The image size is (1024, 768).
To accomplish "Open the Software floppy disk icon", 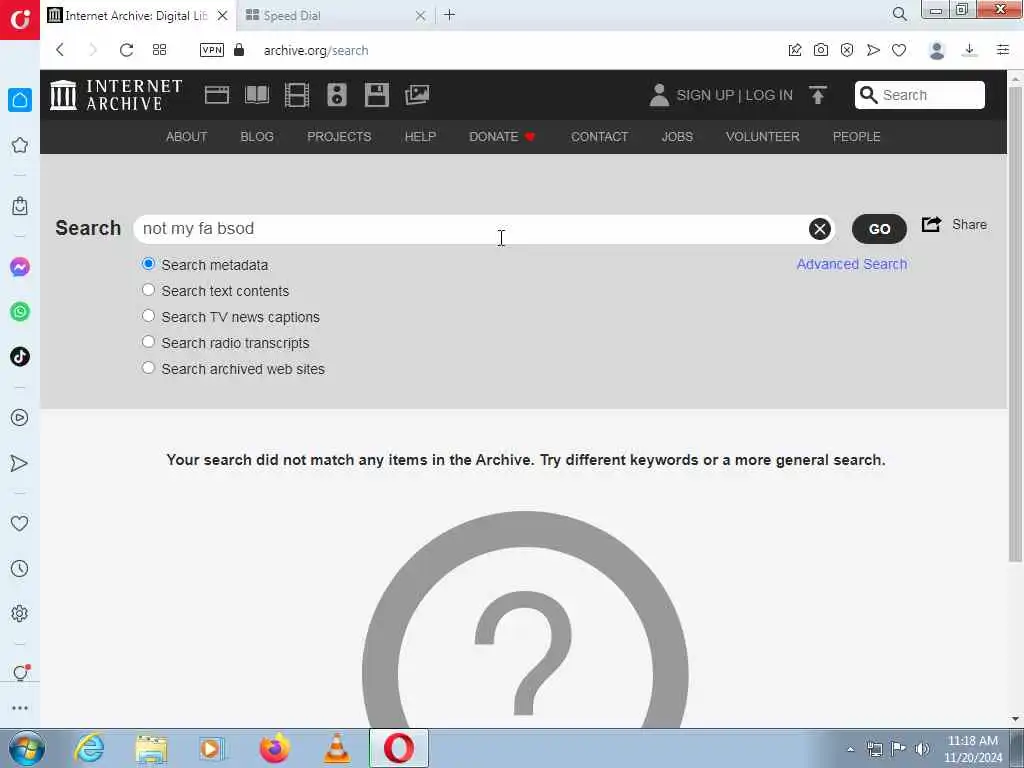I will click(377, 95).
